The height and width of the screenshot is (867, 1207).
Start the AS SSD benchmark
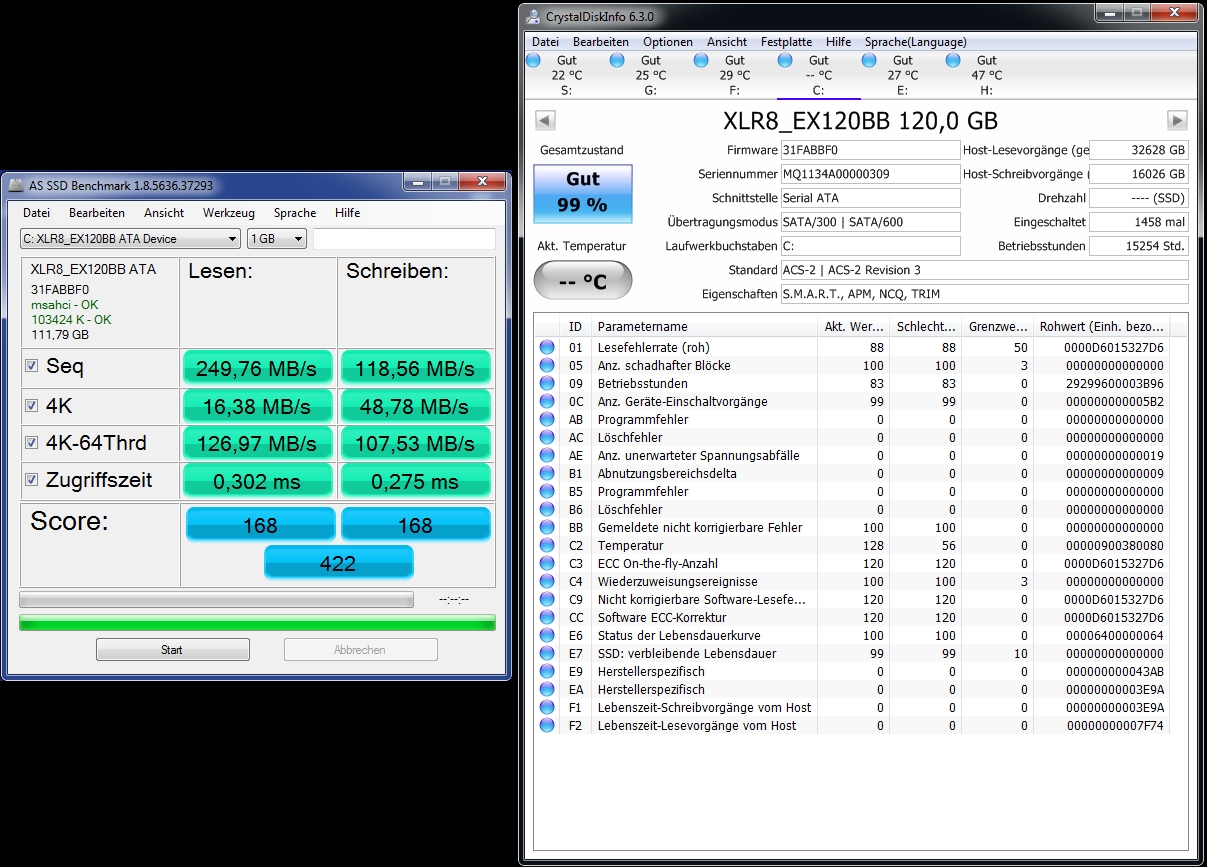[172, 650]
